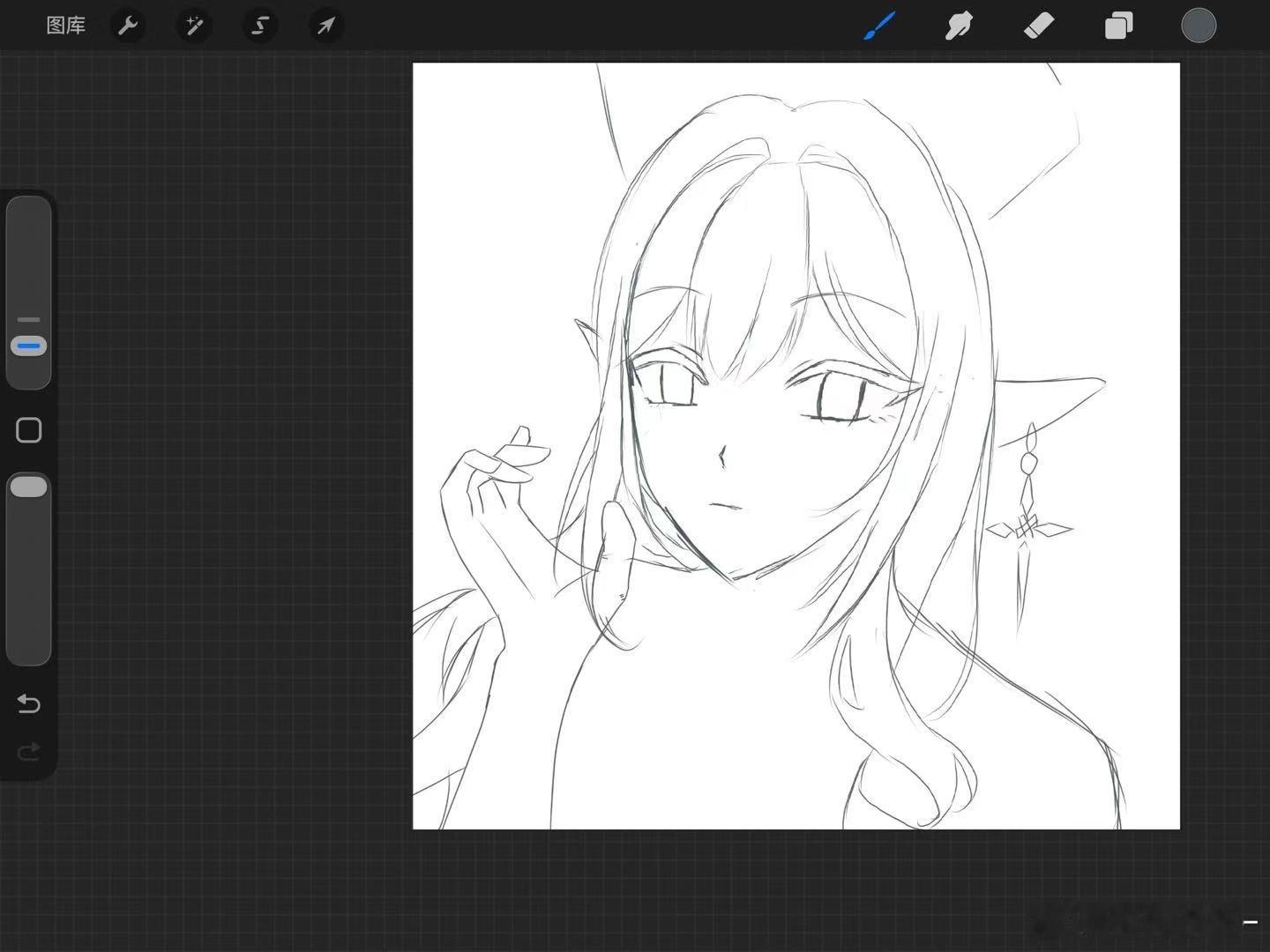This screenshot has height=952, width=1270.
Task: Select the Smudge tool
Action: tap(959, 26)
